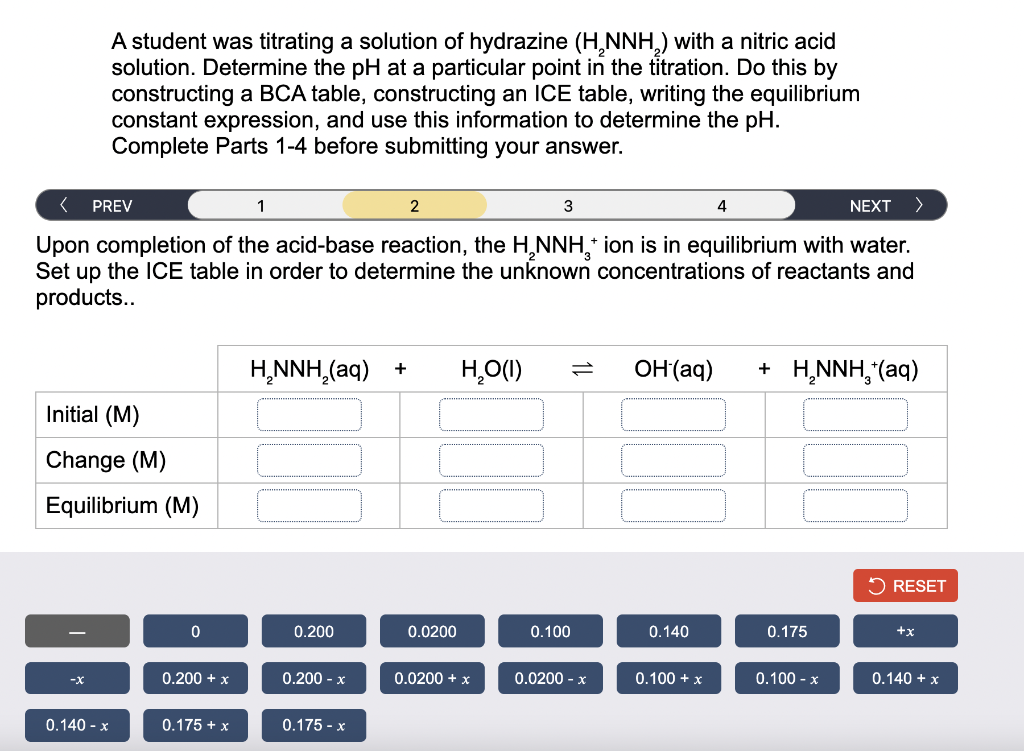
Task: Click the RESET circular arrow icon
Action: 878,585
